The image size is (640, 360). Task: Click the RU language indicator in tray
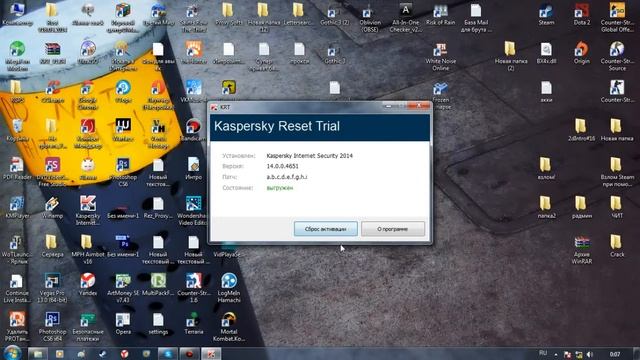point(543,353)
